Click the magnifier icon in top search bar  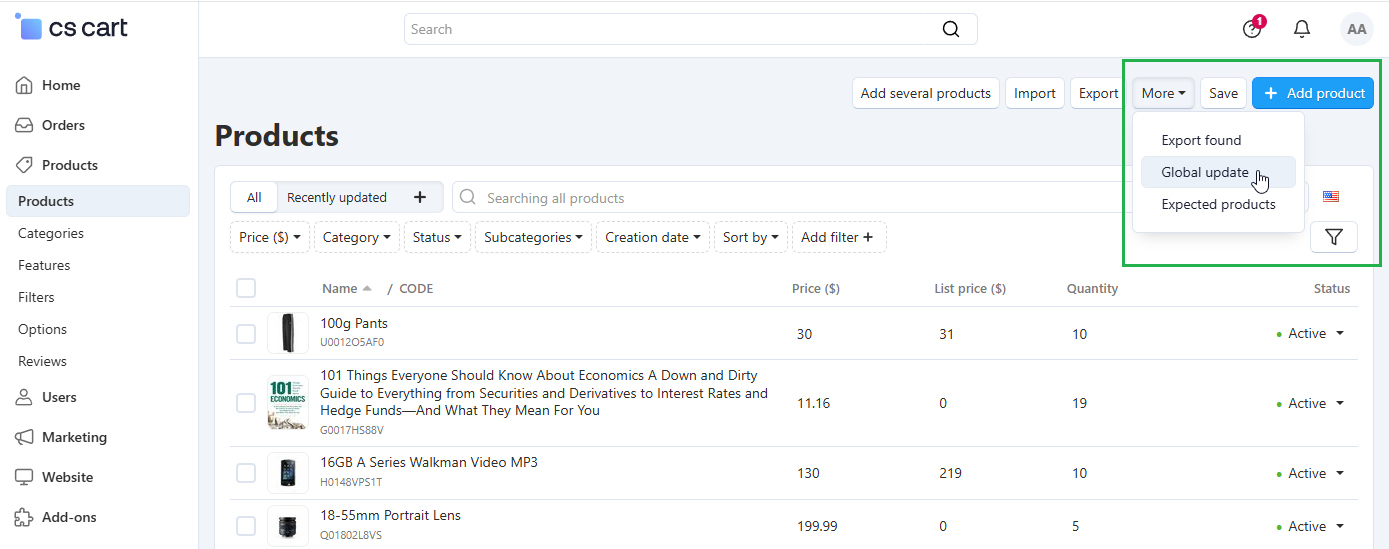[x=951, y=29]
